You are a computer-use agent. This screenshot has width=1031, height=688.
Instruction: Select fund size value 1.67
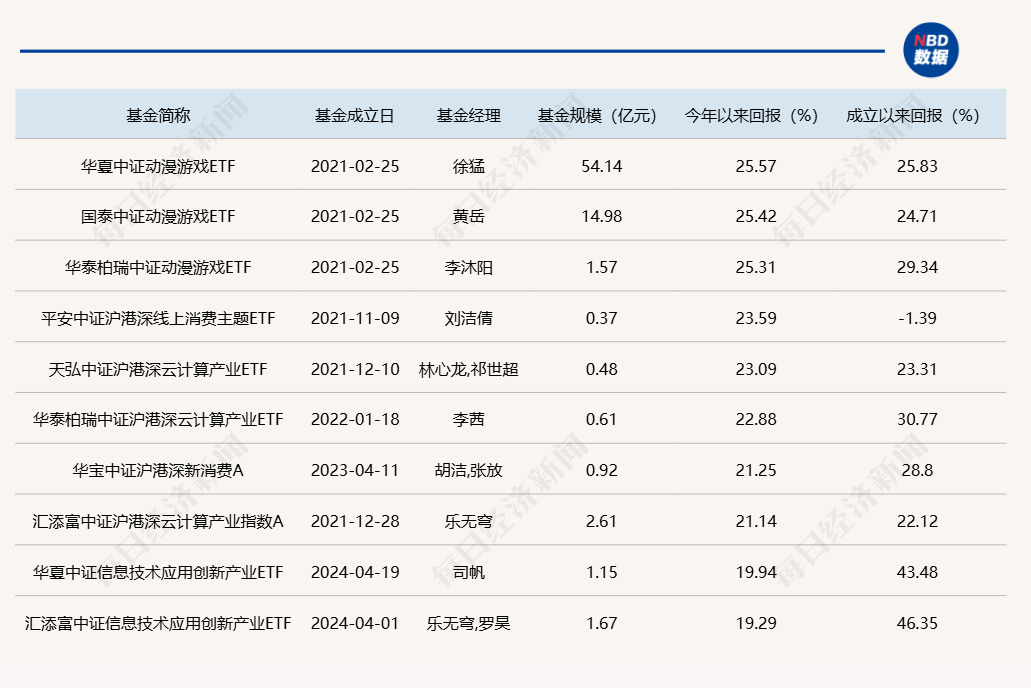pos(602,624)
